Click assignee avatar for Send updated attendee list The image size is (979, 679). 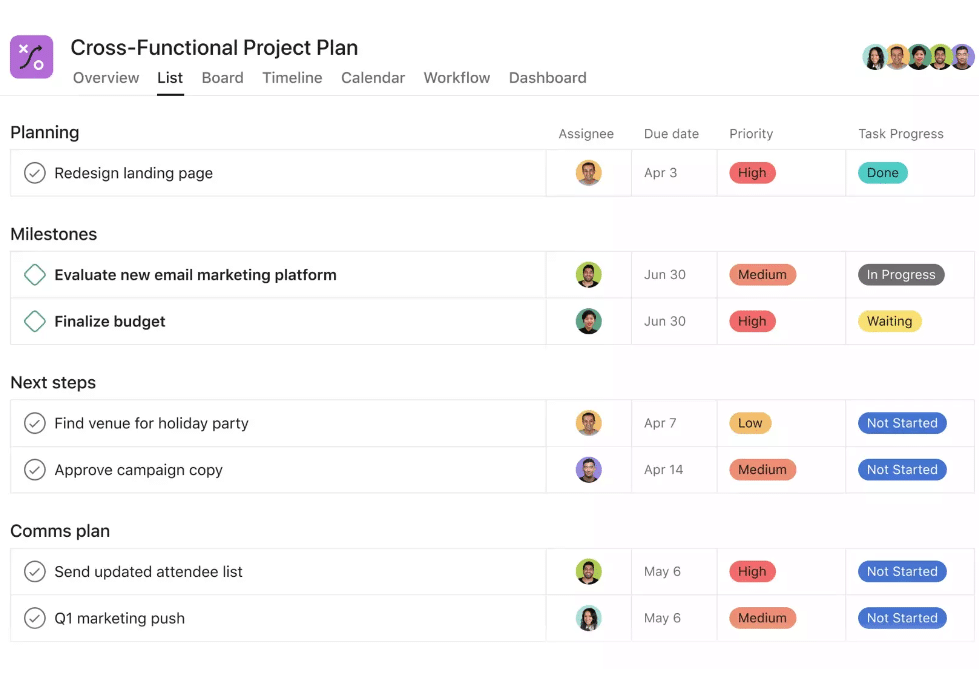tap(589, 572)
